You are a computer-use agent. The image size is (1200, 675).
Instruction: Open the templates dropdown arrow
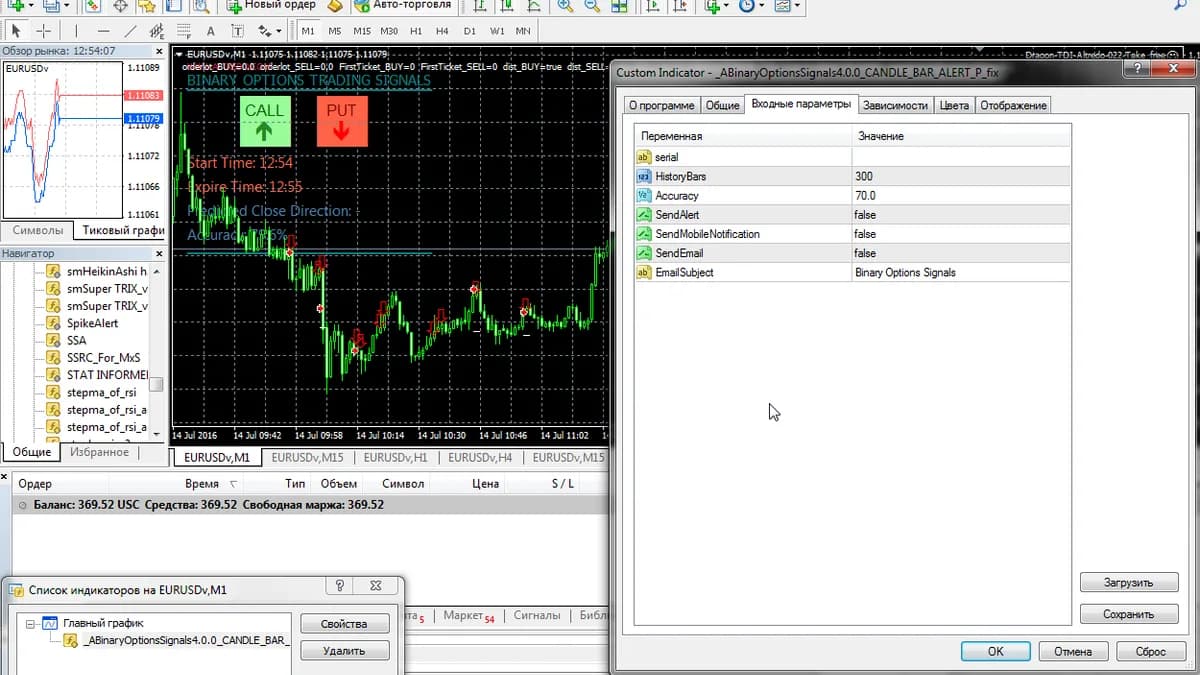[x=797, y=6]
